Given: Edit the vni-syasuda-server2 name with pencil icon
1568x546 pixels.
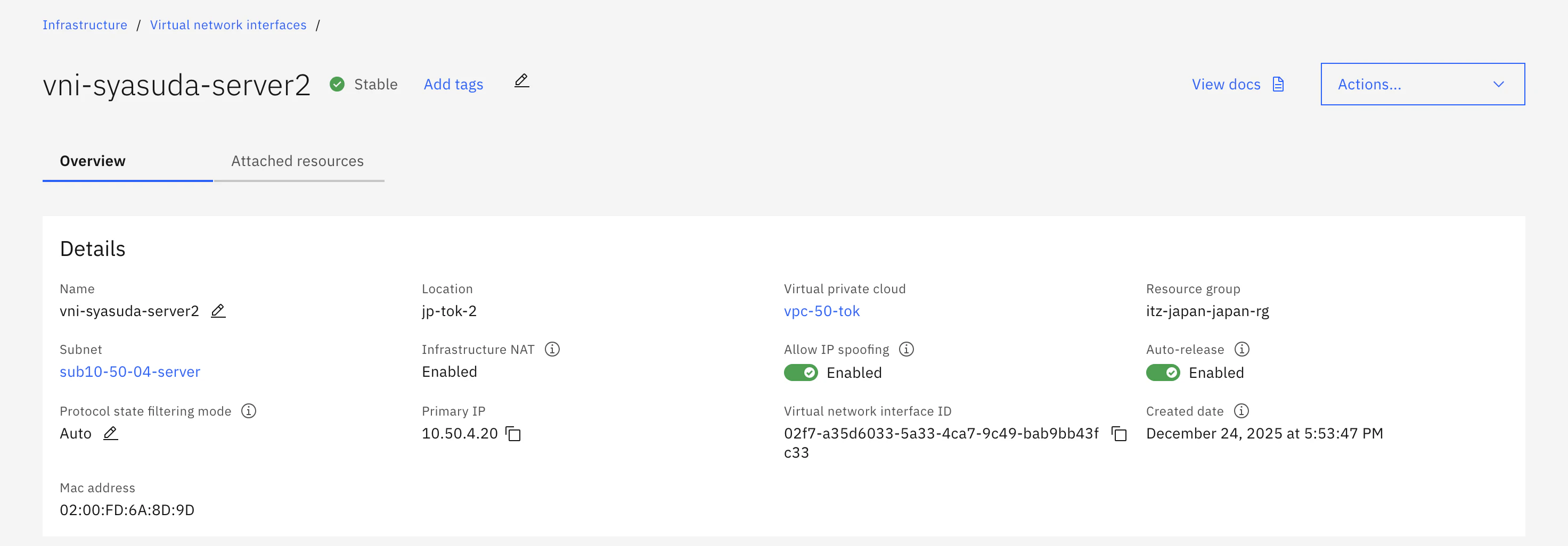Looking at the screenshot, I should pyautogui.click(x=218, y=311).
